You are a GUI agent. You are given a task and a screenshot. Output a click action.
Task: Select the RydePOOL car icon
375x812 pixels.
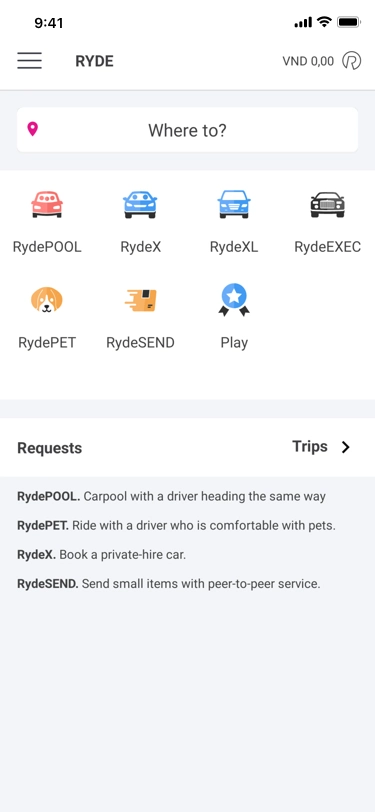47,204
